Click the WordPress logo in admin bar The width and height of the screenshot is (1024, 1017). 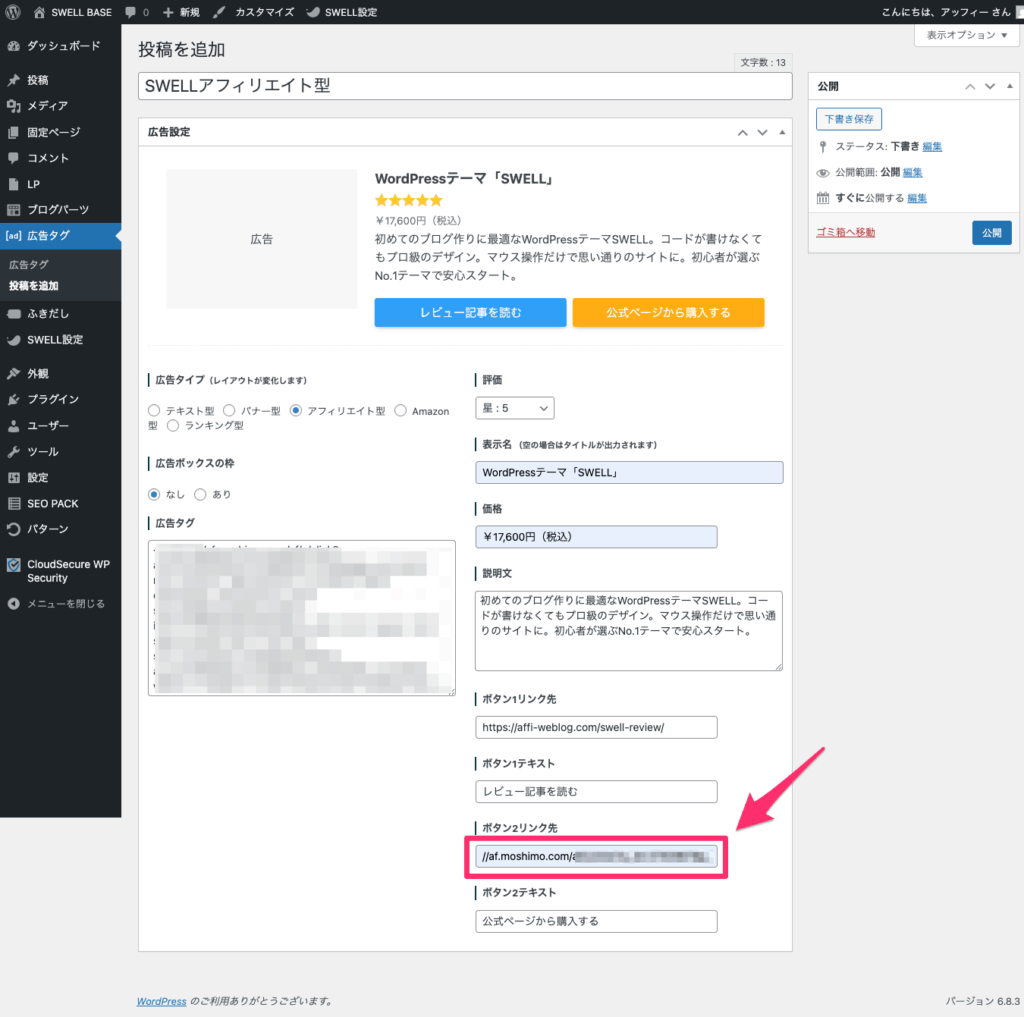coord(13,12)
